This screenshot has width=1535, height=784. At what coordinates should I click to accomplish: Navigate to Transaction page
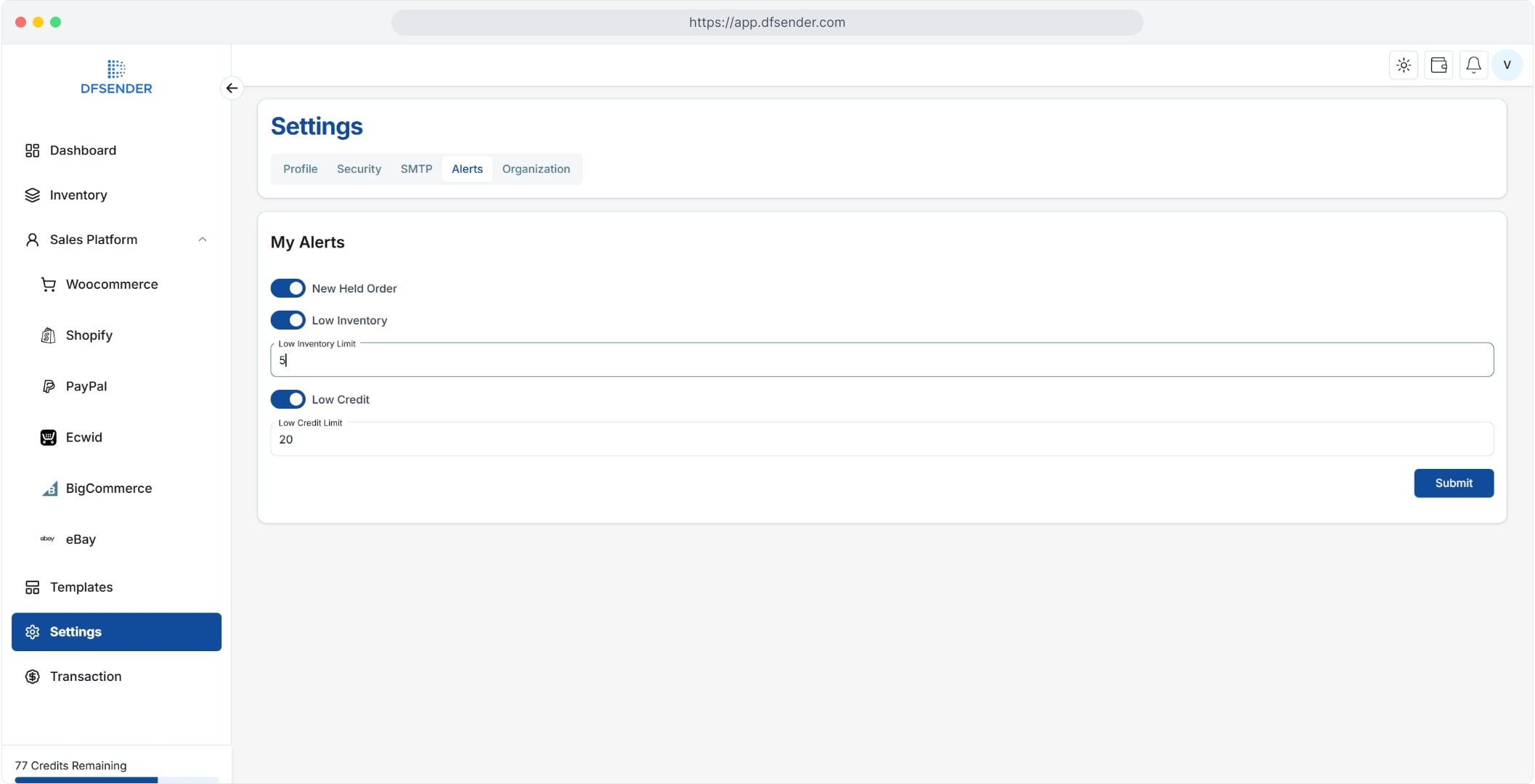click(85, 677)
